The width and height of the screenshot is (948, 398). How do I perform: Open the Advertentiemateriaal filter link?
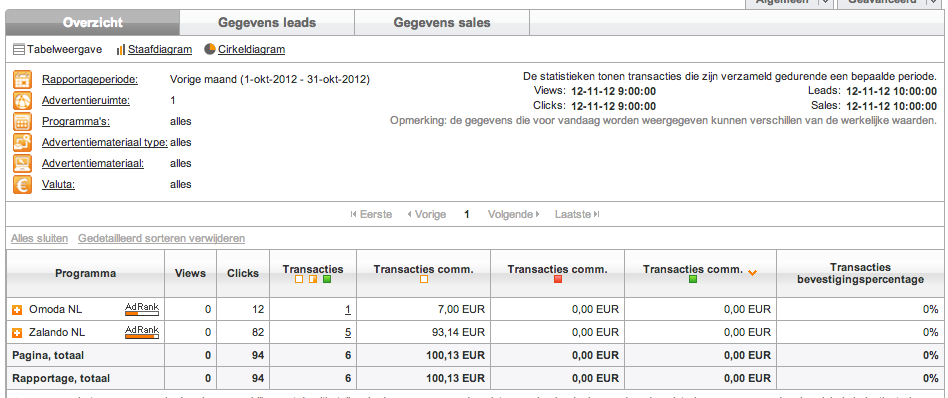pos(93,163)
